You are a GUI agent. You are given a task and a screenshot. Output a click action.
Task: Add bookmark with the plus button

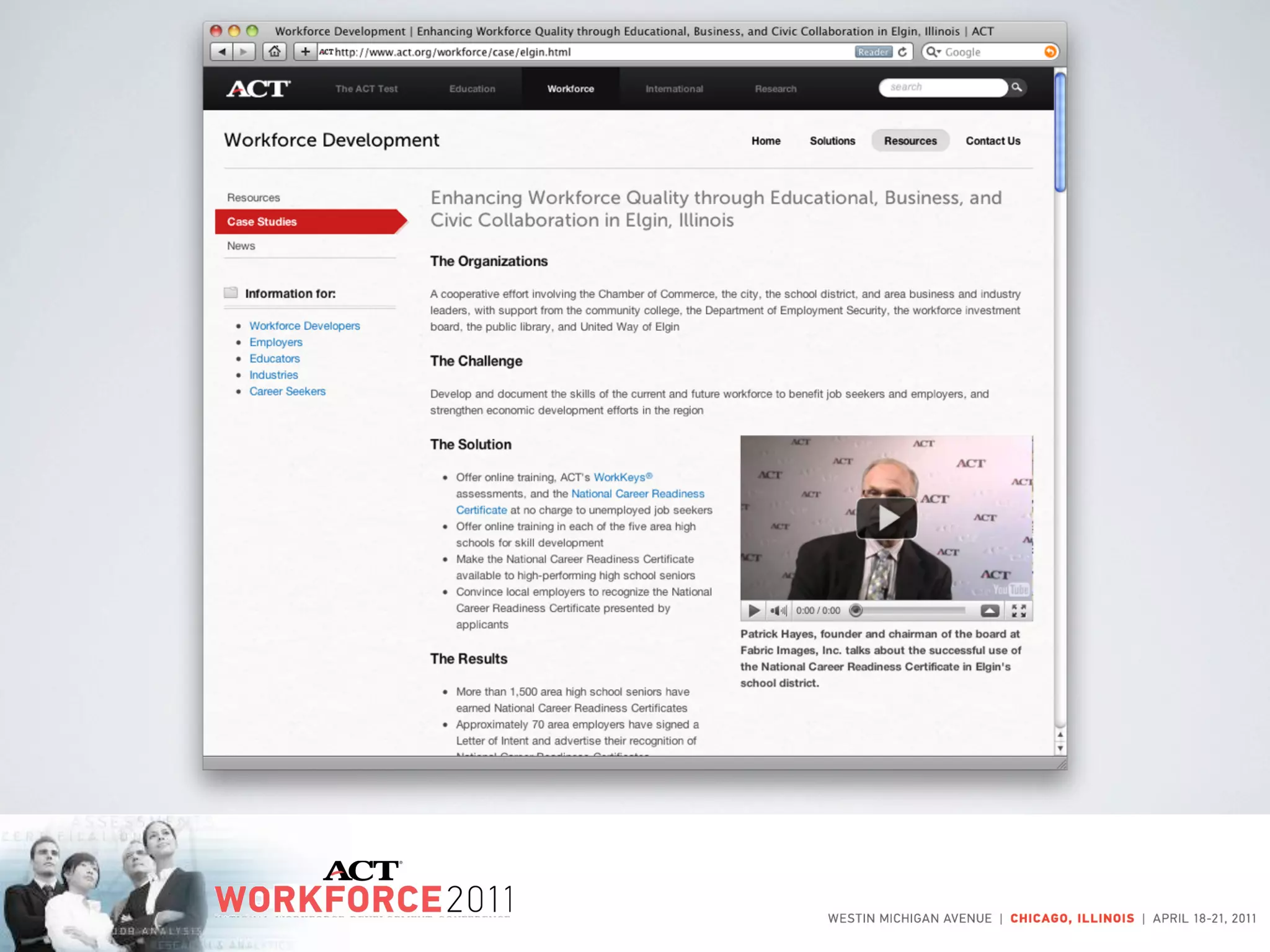(305, 52)
